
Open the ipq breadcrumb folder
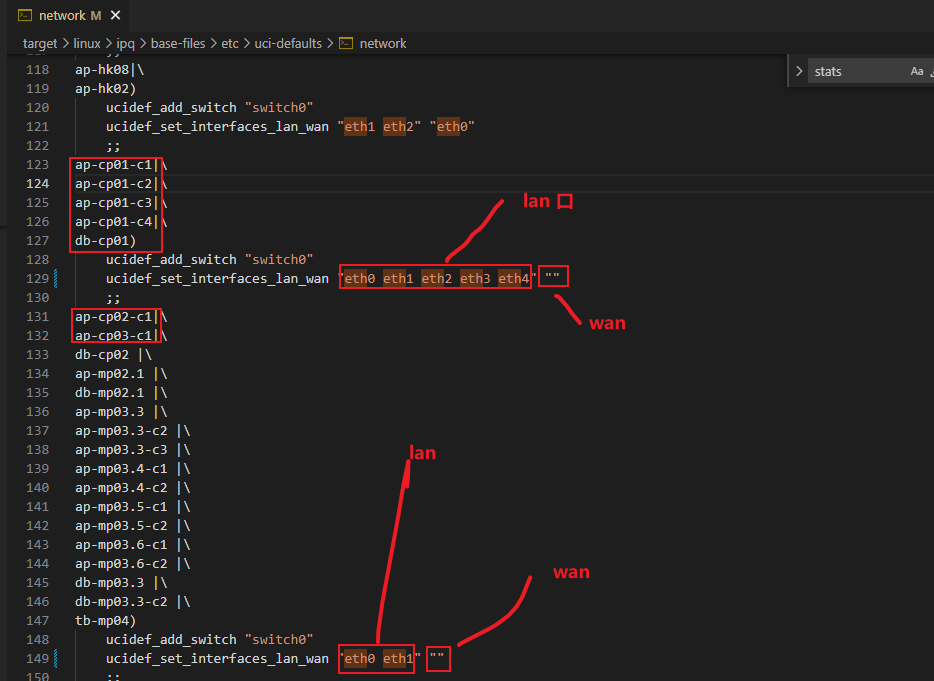125,43
